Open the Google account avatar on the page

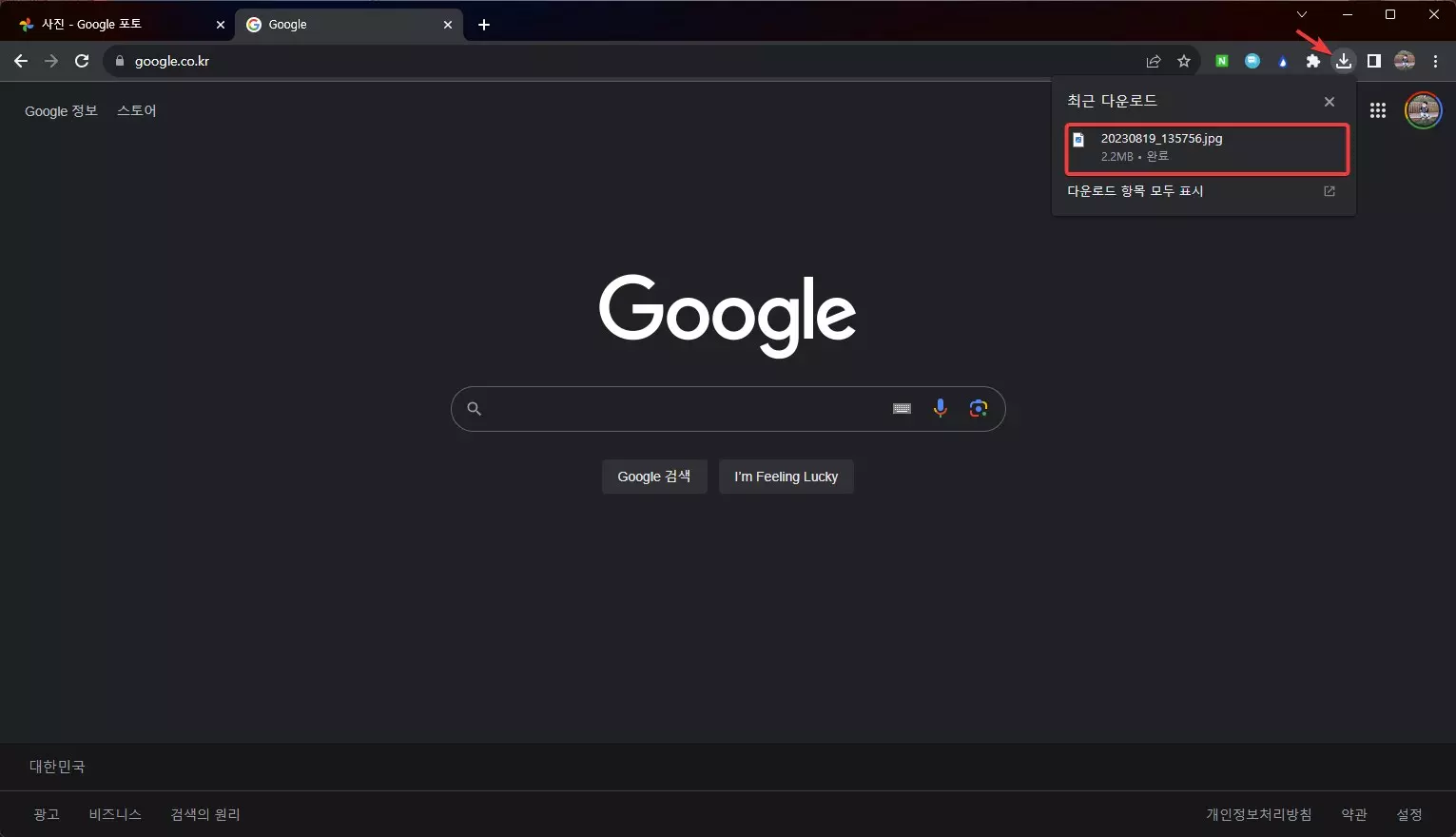click(x=1424, y=110)
